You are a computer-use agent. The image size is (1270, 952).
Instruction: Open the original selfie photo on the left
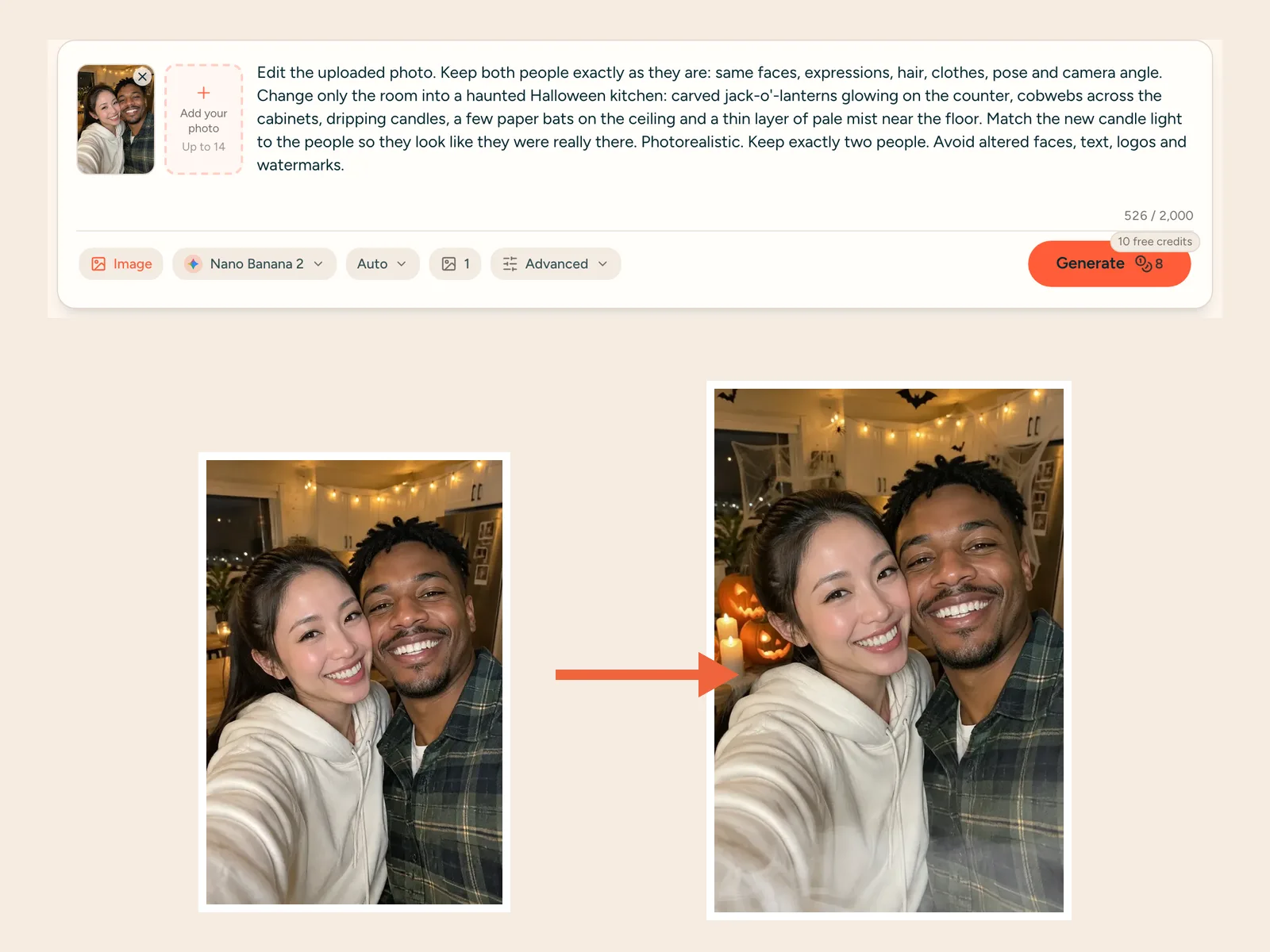[354, 682]
